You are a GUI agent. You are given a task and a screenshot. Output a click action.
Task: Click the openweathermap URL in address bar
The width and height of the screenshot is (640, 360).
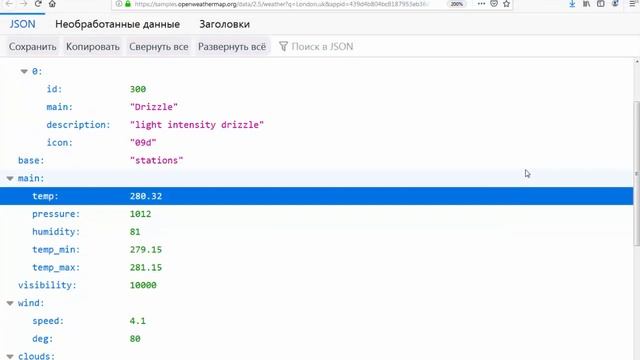(281, 4)
